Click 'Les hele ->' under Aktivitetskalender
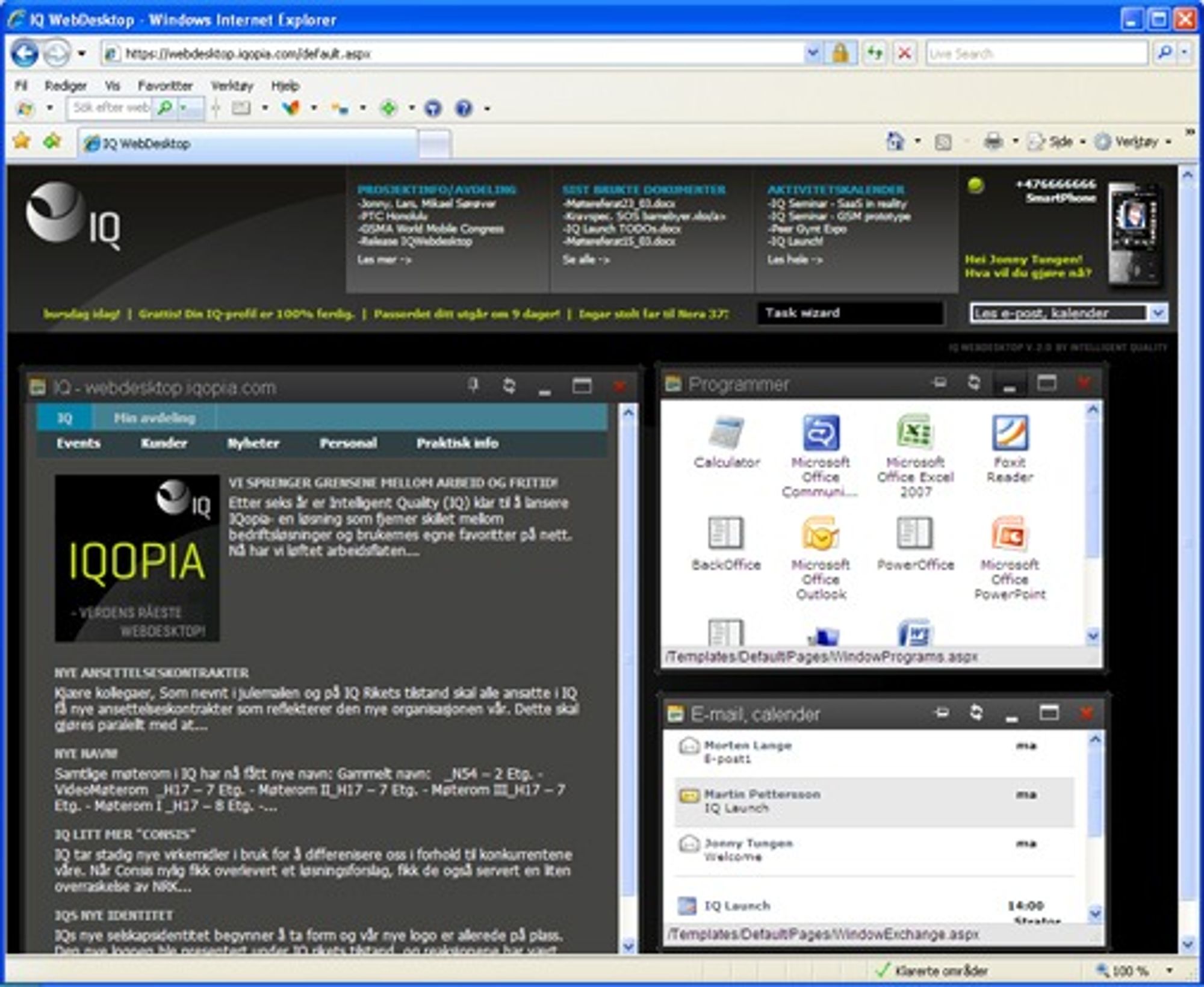Viewport: 1204px width, 987px height. click(795, 259)
